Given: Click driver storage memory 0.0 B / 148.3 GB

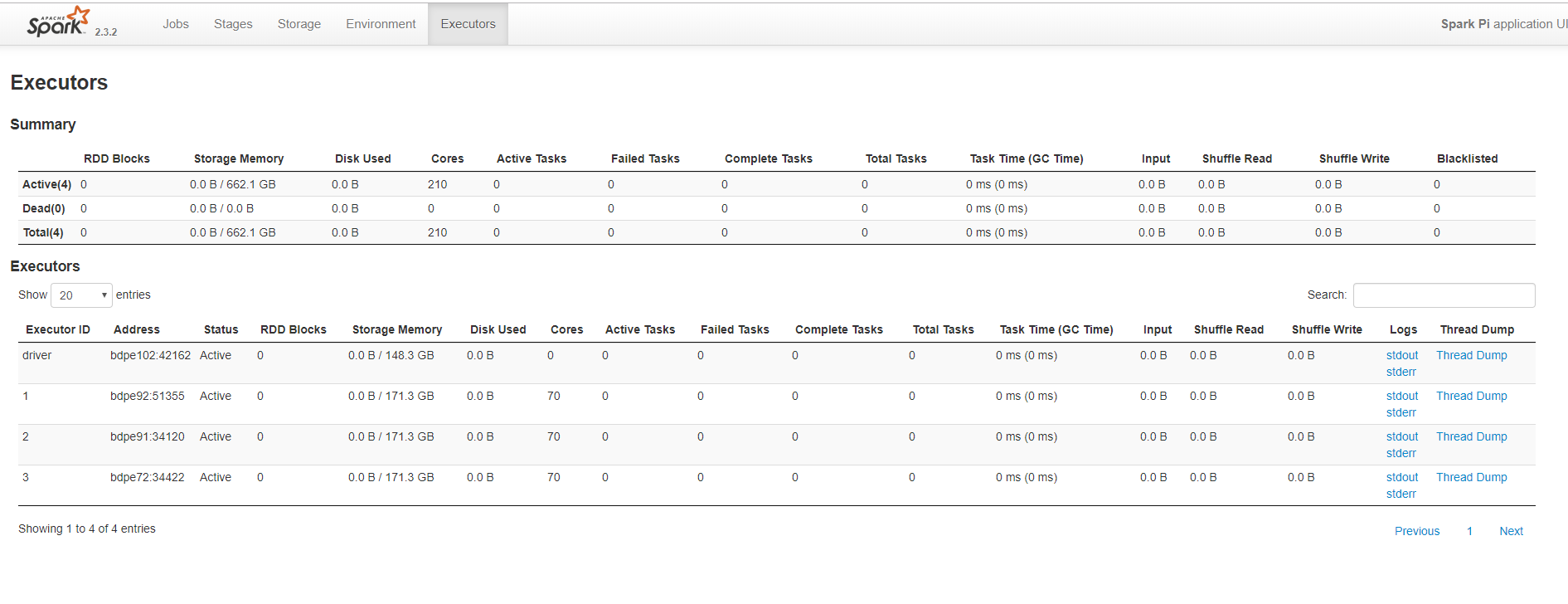Looking at the screenshot, I should click(391, 355).
